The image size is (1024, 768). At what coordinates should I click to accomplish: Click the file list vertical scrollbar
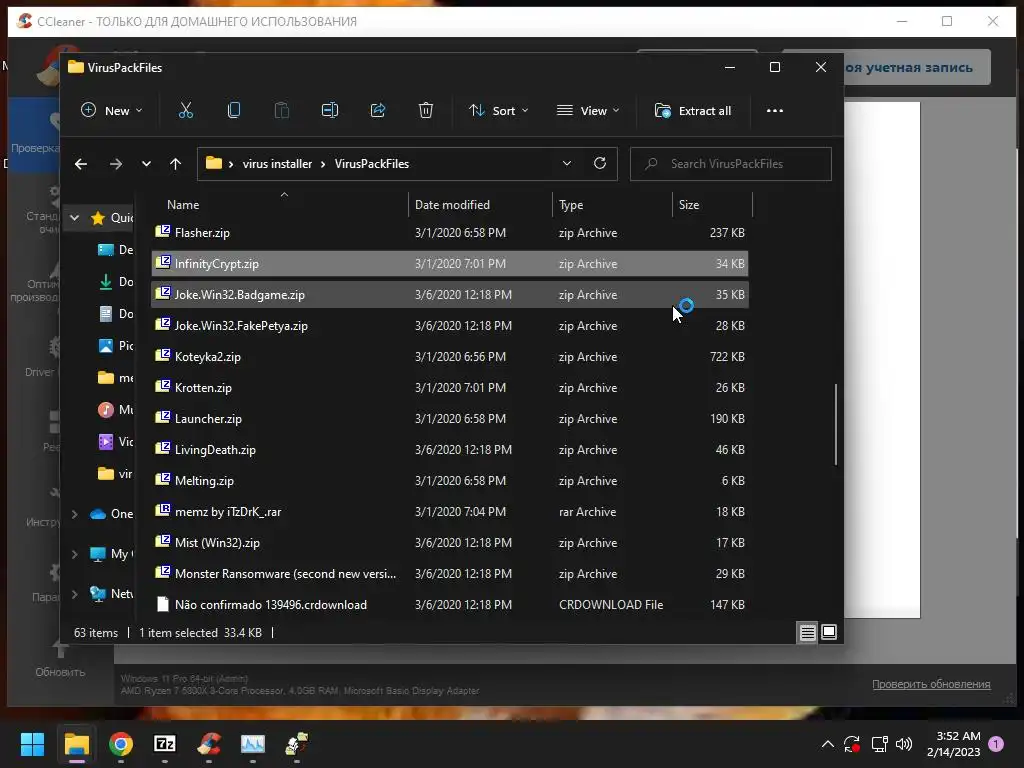pyautogui.click(x=835, y=424)
